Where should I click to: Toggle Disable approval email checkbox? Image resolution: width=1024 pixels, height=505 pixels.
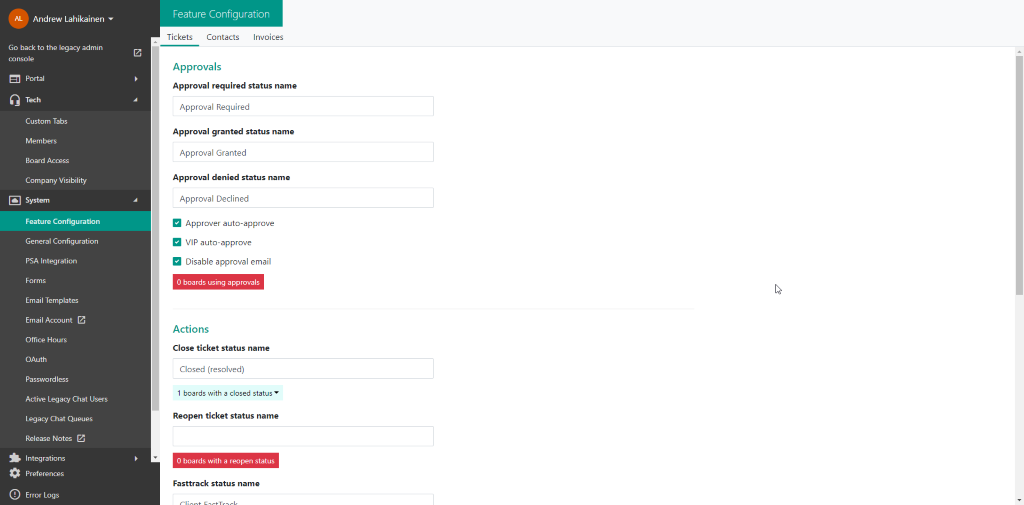177,262
